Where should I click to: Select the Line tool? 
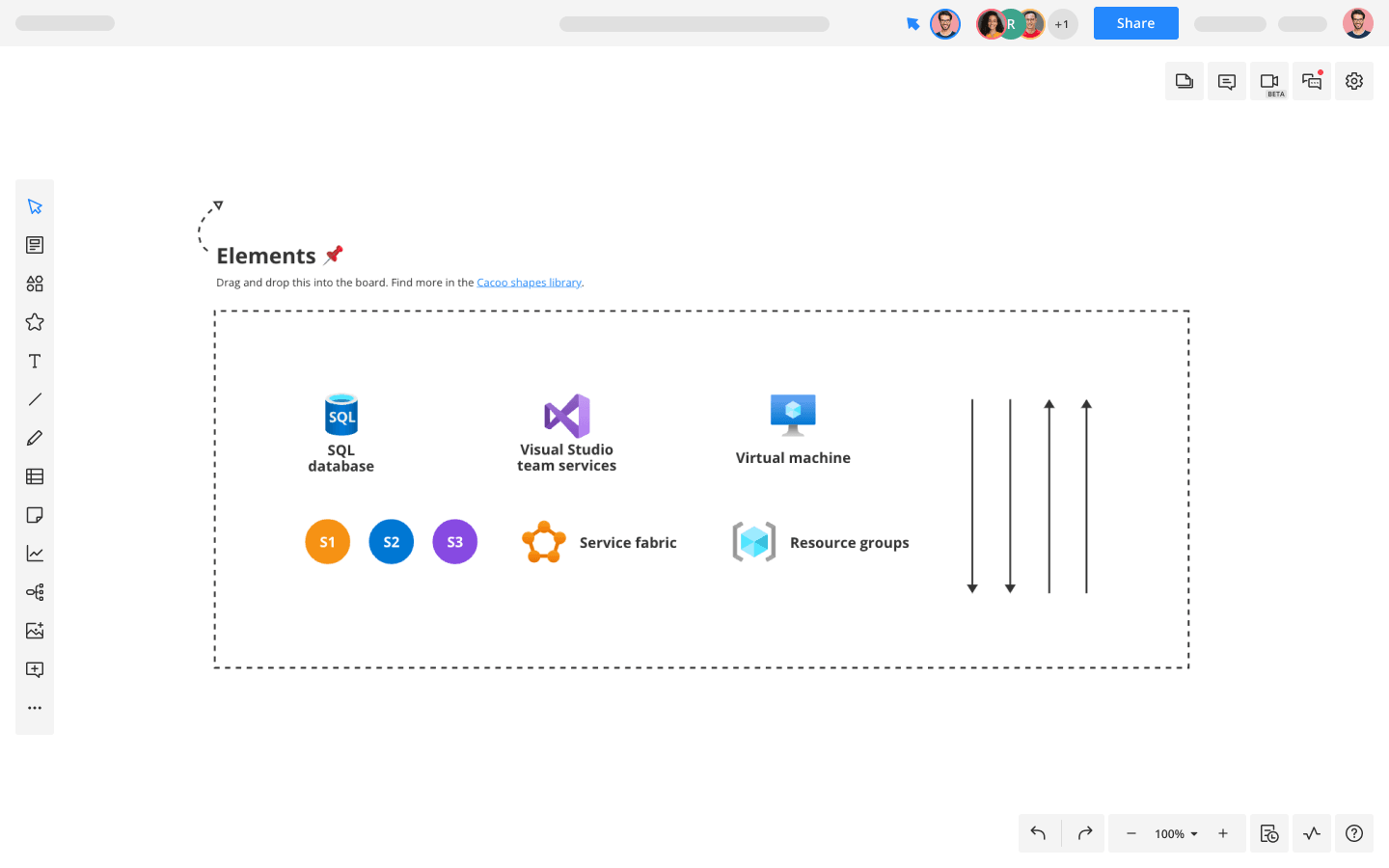pos(35,399)
